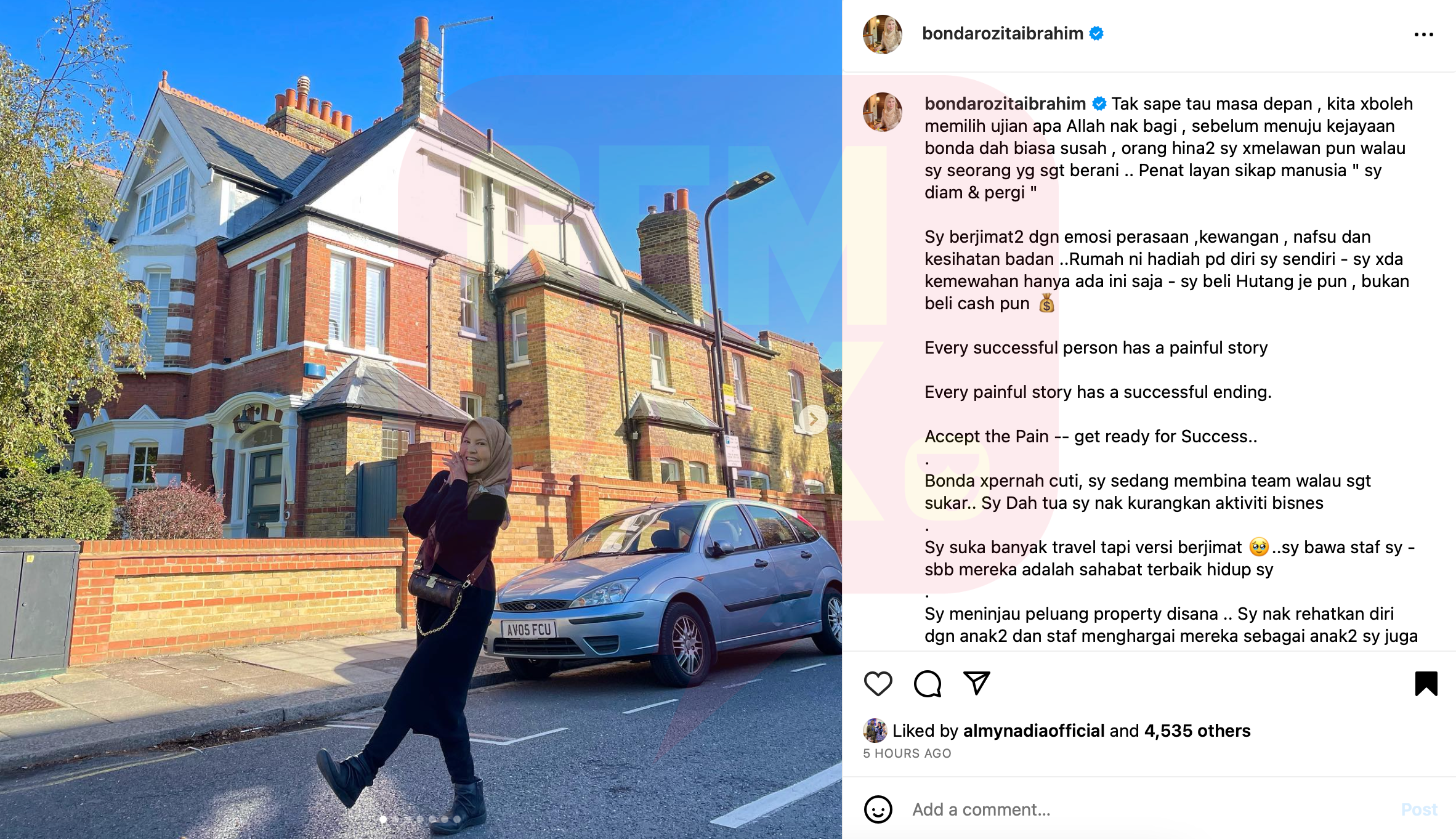Image resolution: width=1456 pixels, height=839 pixels.
Task: Submit comment with Post button
Action: tap(1418, 809)
